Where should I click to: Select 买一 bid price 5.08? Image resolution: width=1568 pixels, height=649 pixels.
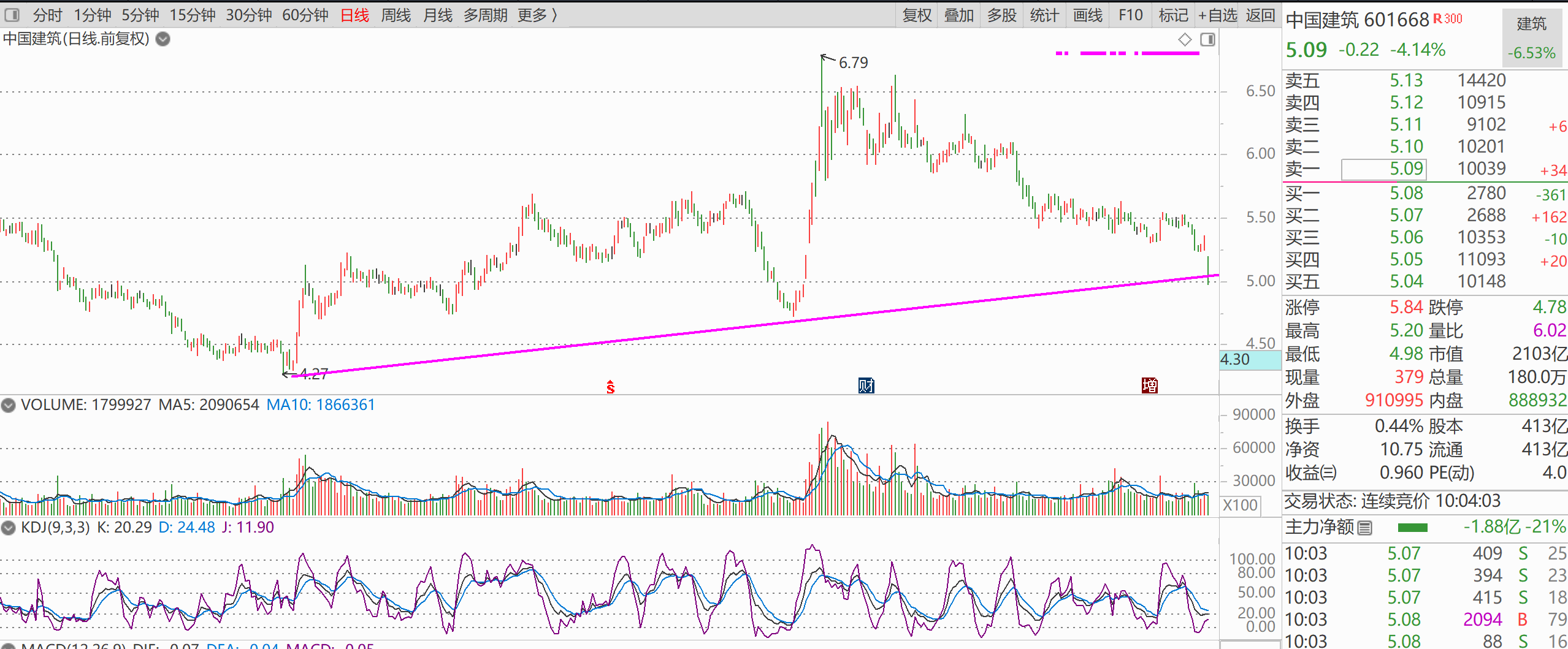coord(1406,193)
